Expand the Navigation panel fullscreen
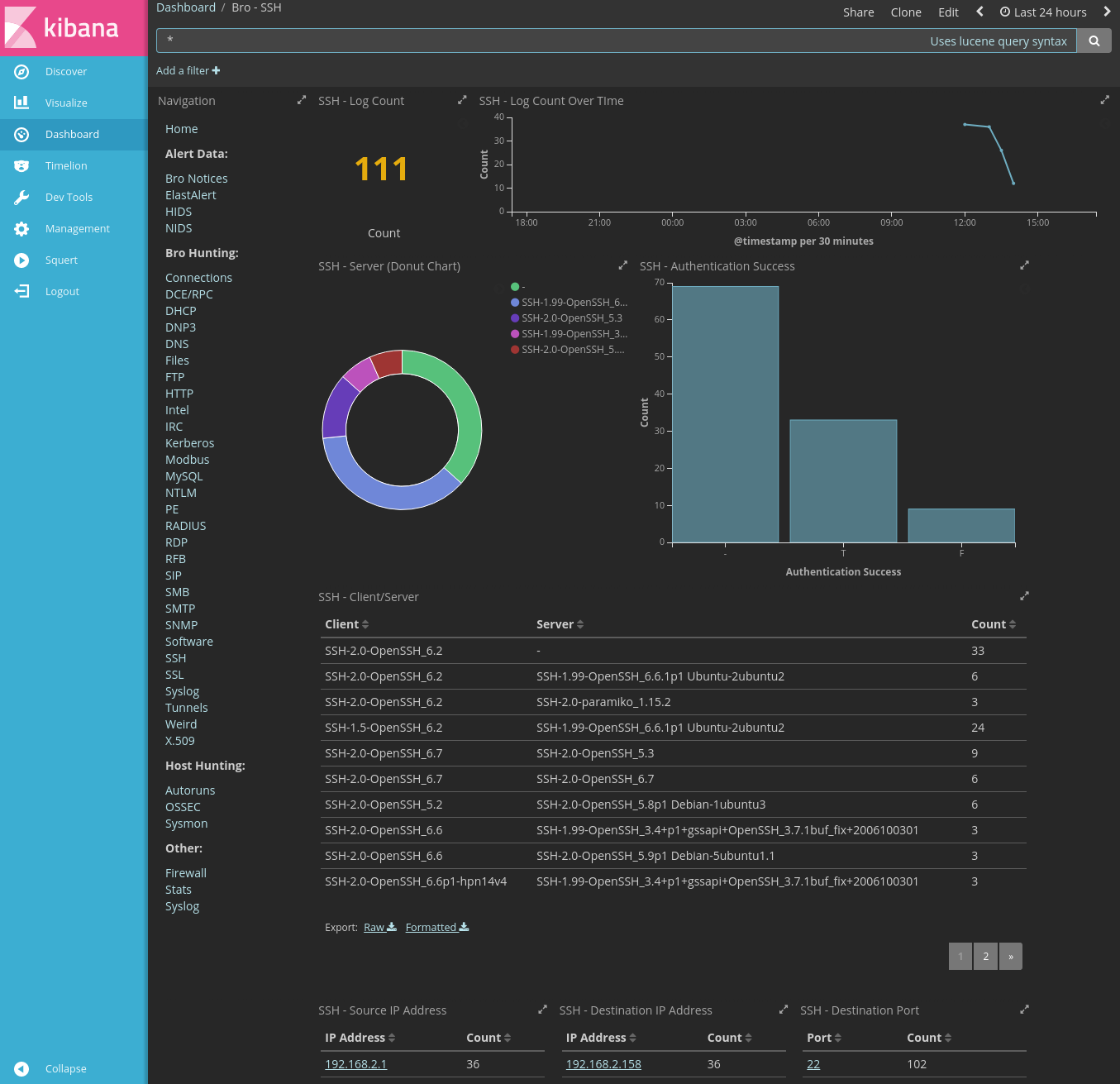Screen dimensions: 1120x1084 [x=302, y=100]
